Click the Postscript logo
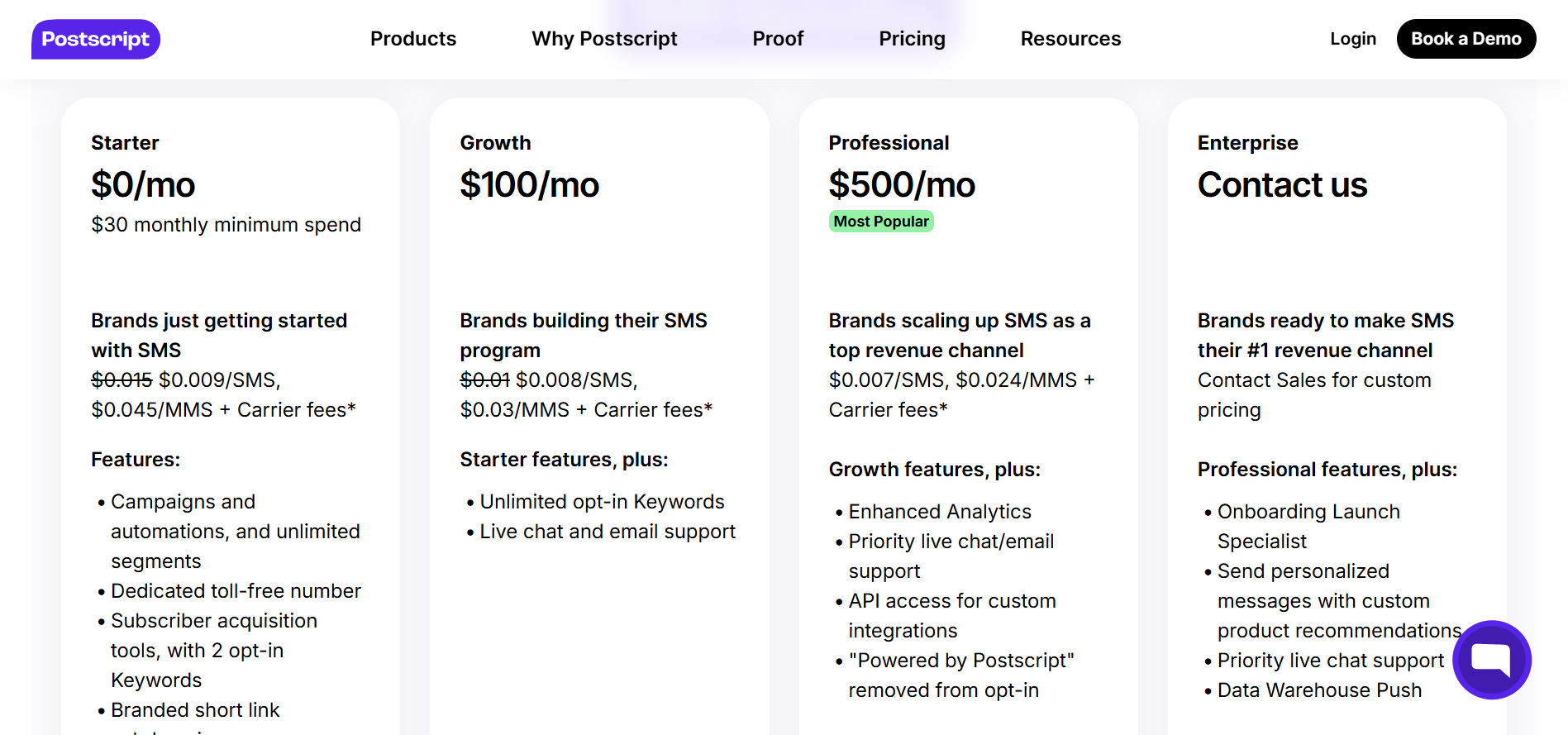Viewport: 1568px width, 735px height. tap(96, 40)
